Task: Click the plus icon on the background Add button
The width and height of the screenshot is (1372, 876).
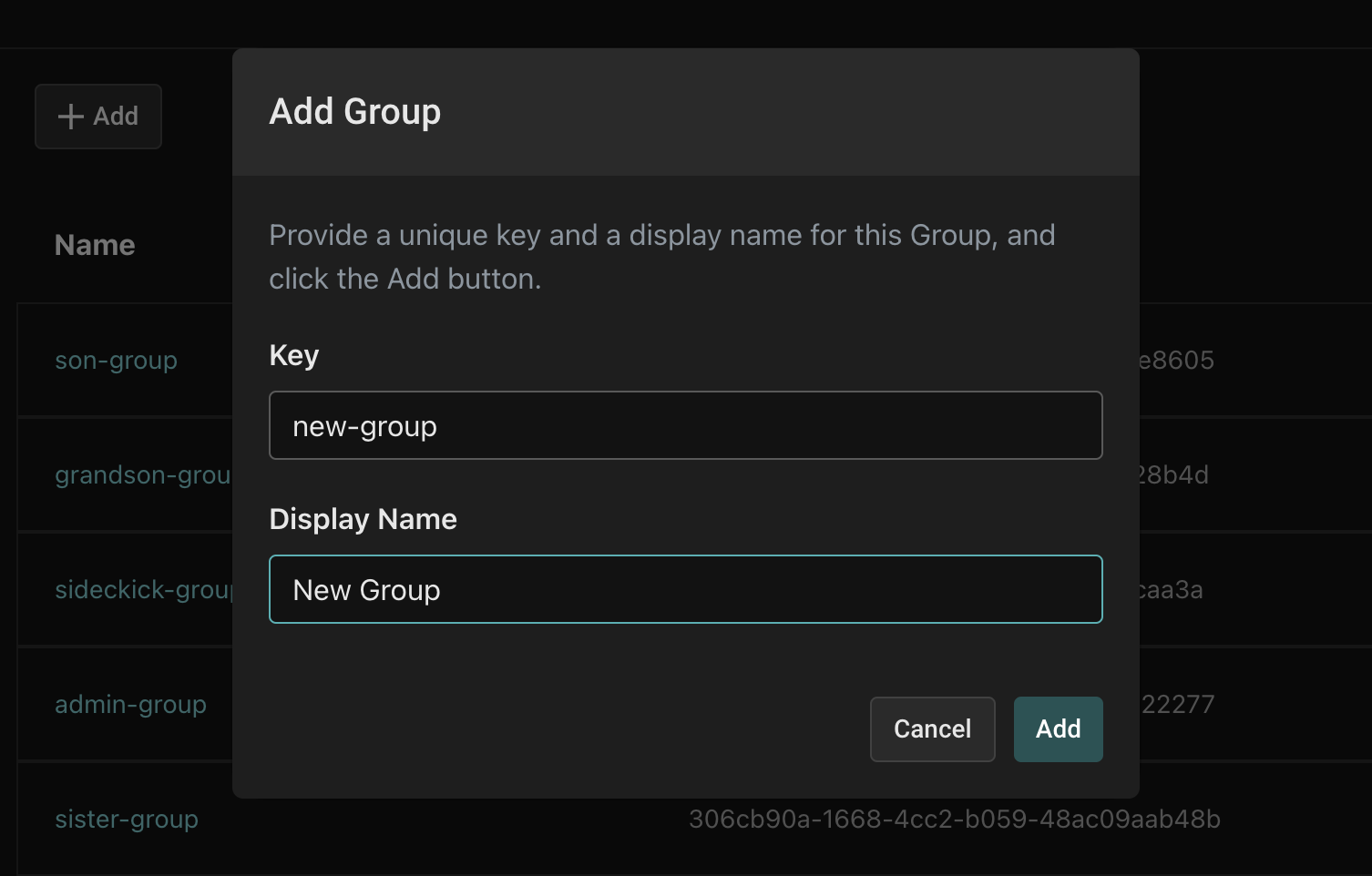Action: [71, 117]
